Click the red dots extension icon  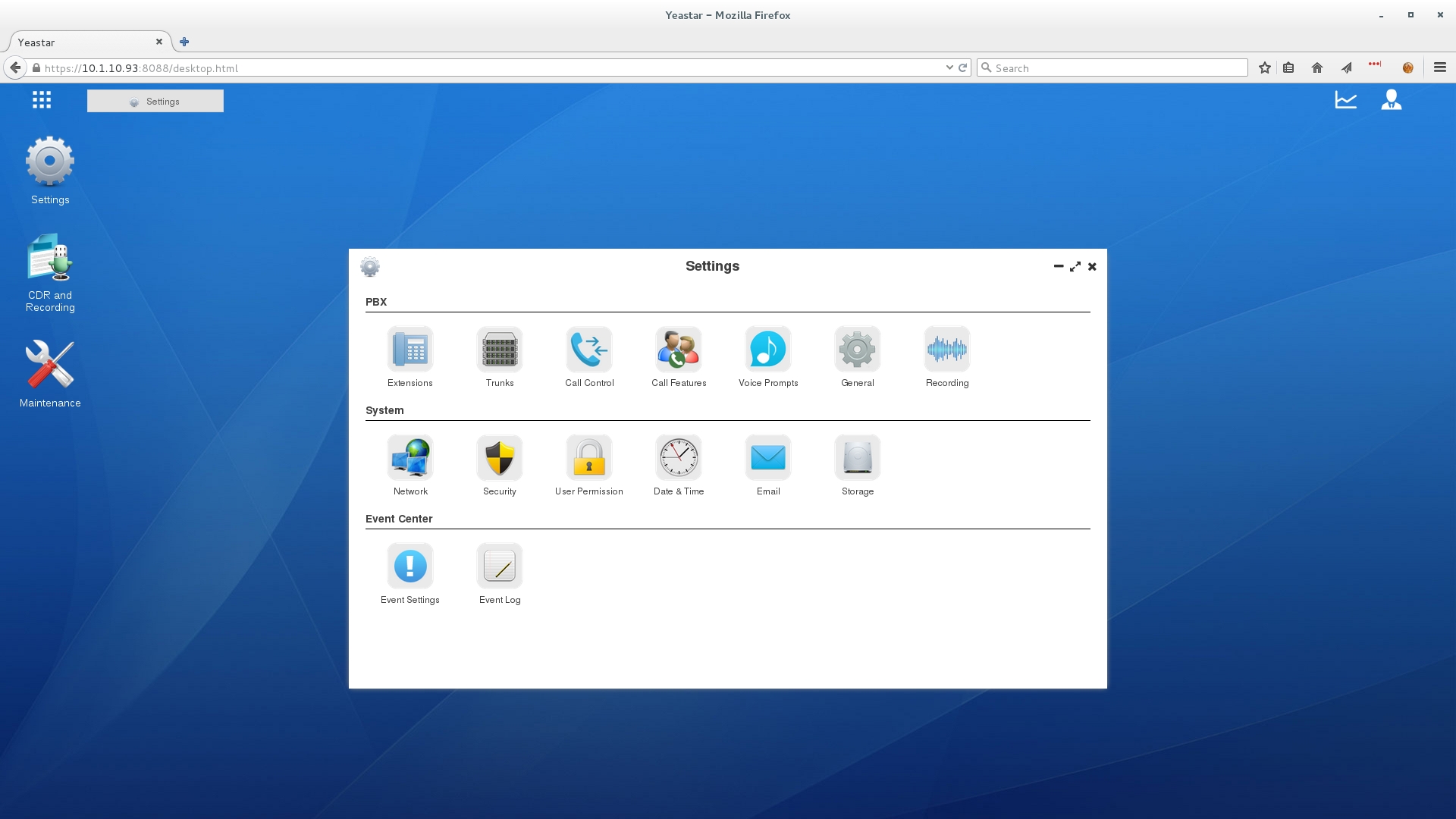pos(1375,64)
